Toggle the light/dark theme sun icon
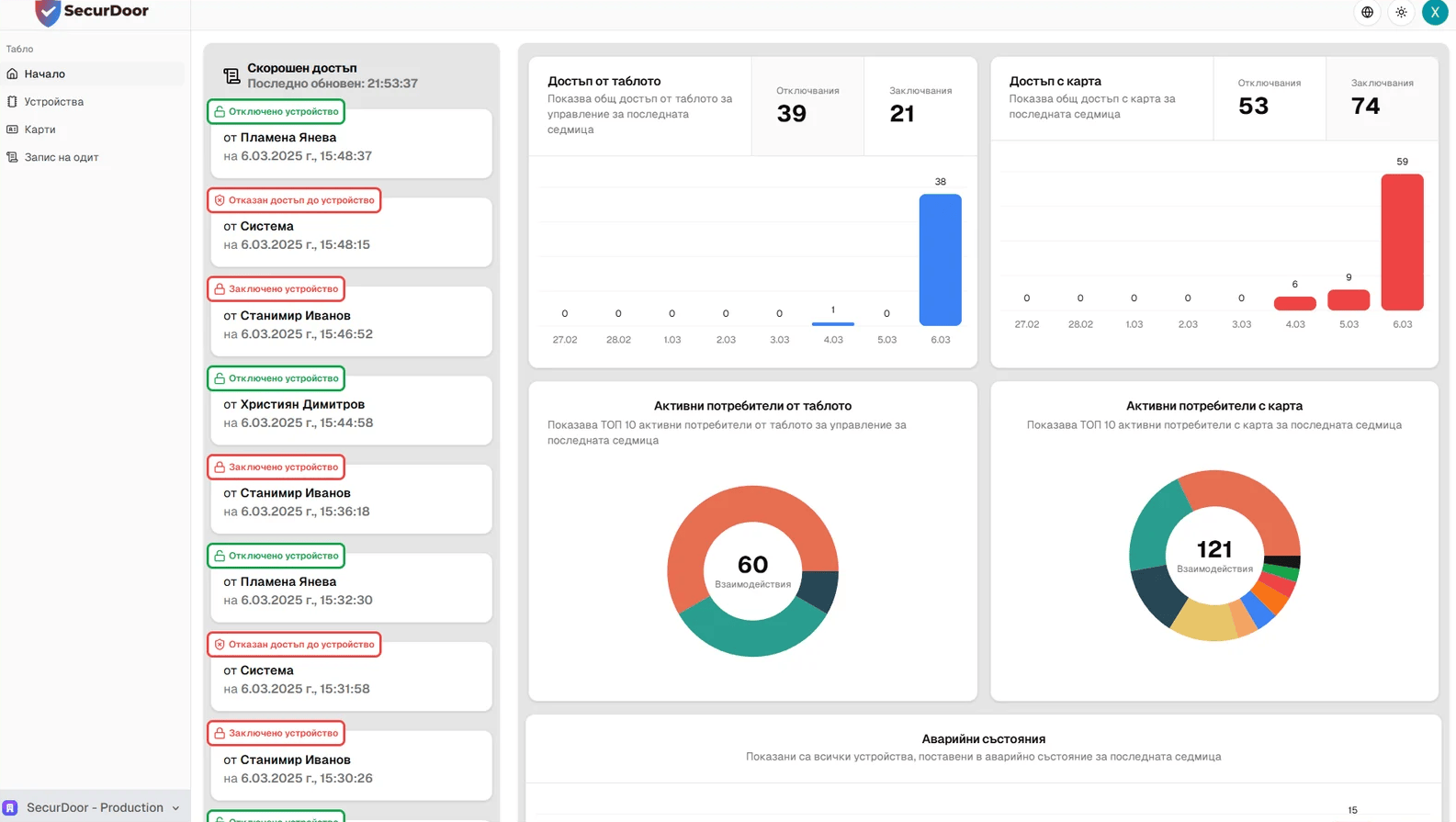The width and height of the screenshot is (1456, 822). [x=1401, y=12]
